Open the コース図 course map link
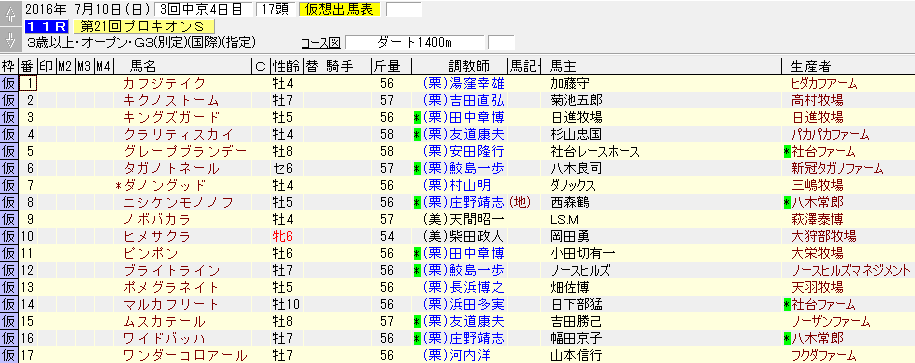Image resolution: width=915 pixels, height=363 pixels. (320, 43)
